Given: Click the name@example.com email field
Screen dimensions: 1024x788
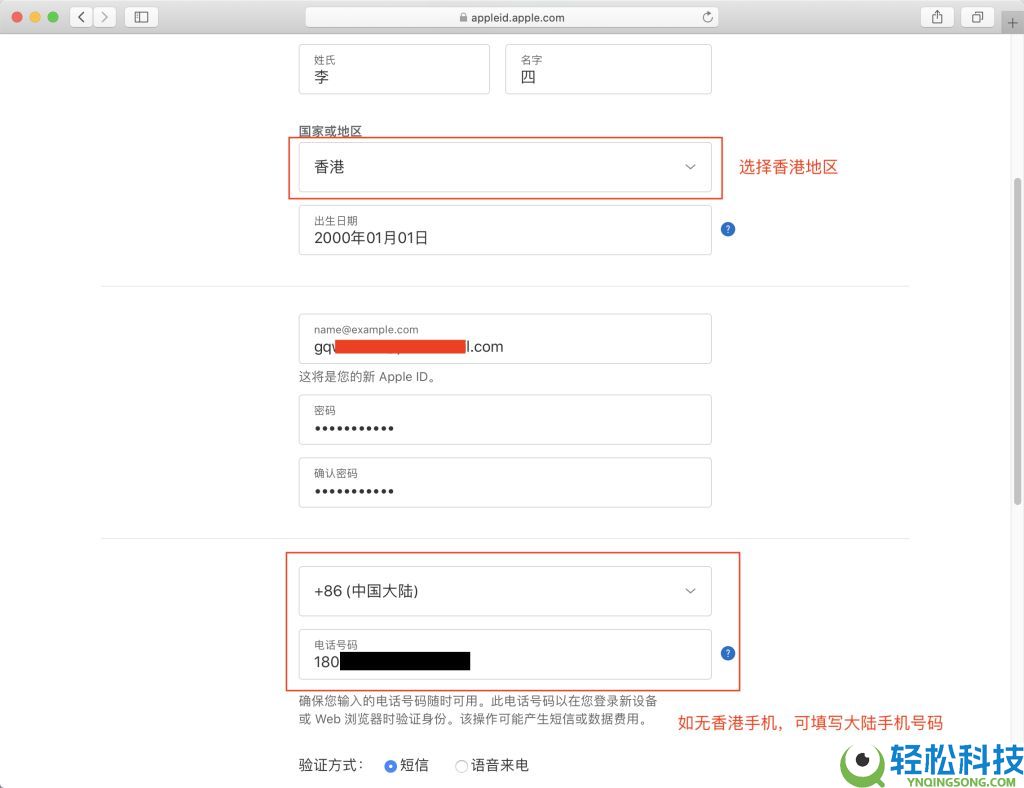Looking at the screenshot, I should [505, 339].
